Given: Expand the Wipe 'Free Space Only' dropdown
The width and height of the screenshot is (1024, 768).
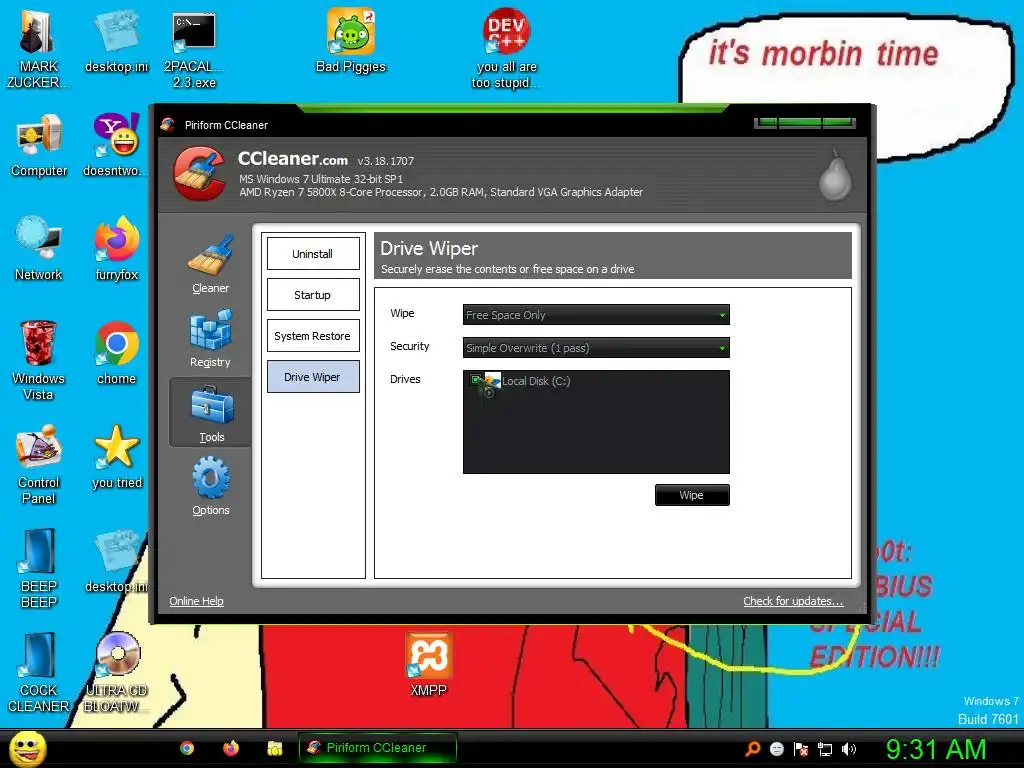Looking at the screenshot, I should (x=596, y=315).
